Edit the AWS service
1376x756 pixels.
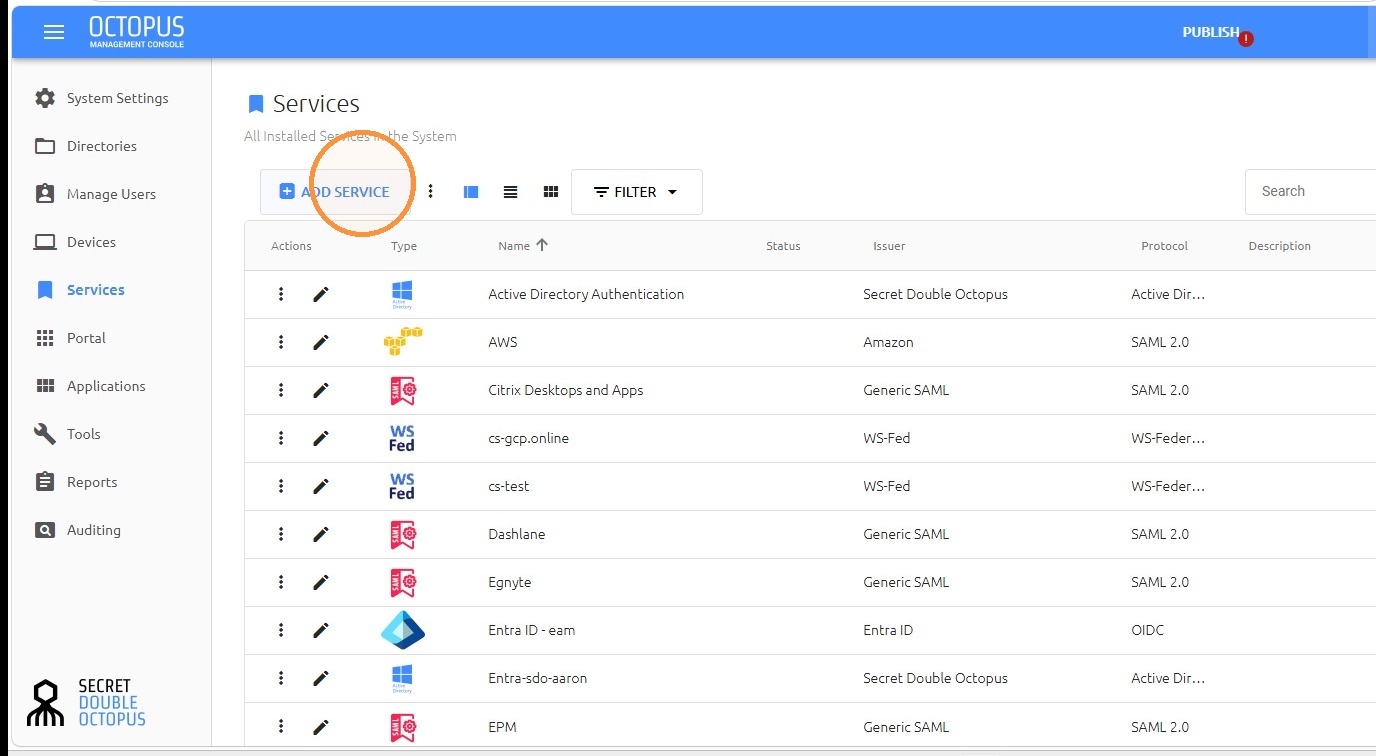[321, 342]
